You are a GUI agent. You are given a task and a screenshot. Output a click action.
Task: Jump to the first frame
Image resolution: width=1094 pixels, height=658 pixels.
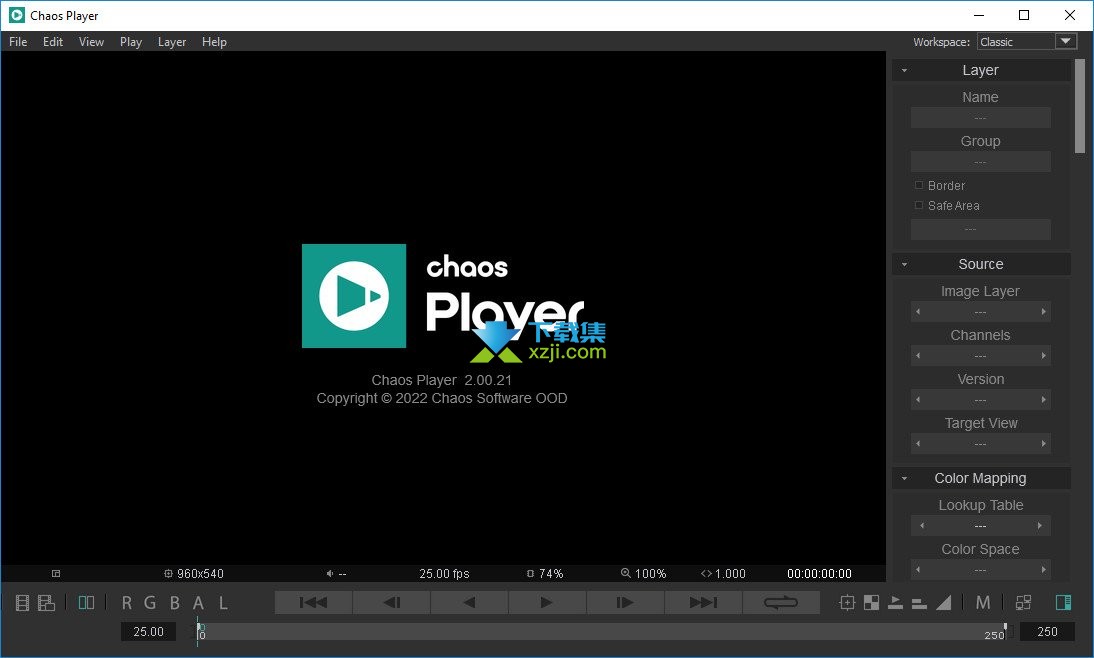point(313,602)
